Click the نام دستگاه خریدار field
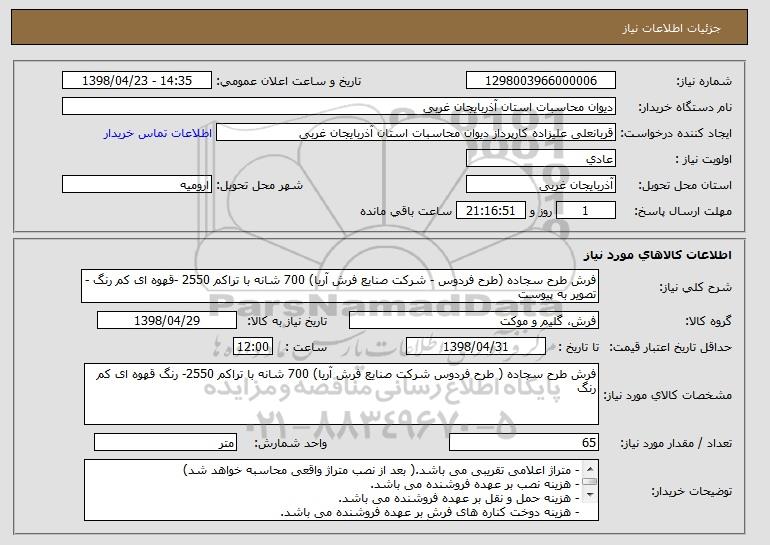The width and height of the screenshot is (770, 545). (339, 107)
